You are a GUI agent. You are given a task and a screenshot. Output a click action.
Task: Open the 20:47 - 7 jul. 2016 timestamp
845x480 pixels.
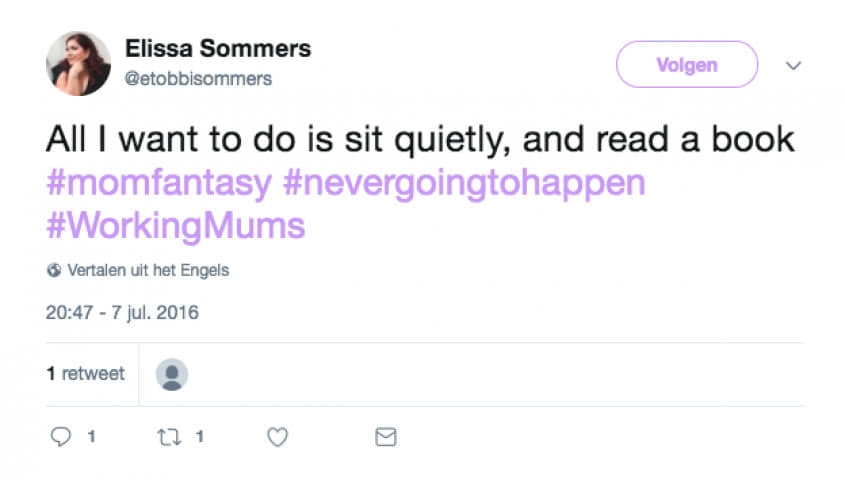(x=122, y=312)
